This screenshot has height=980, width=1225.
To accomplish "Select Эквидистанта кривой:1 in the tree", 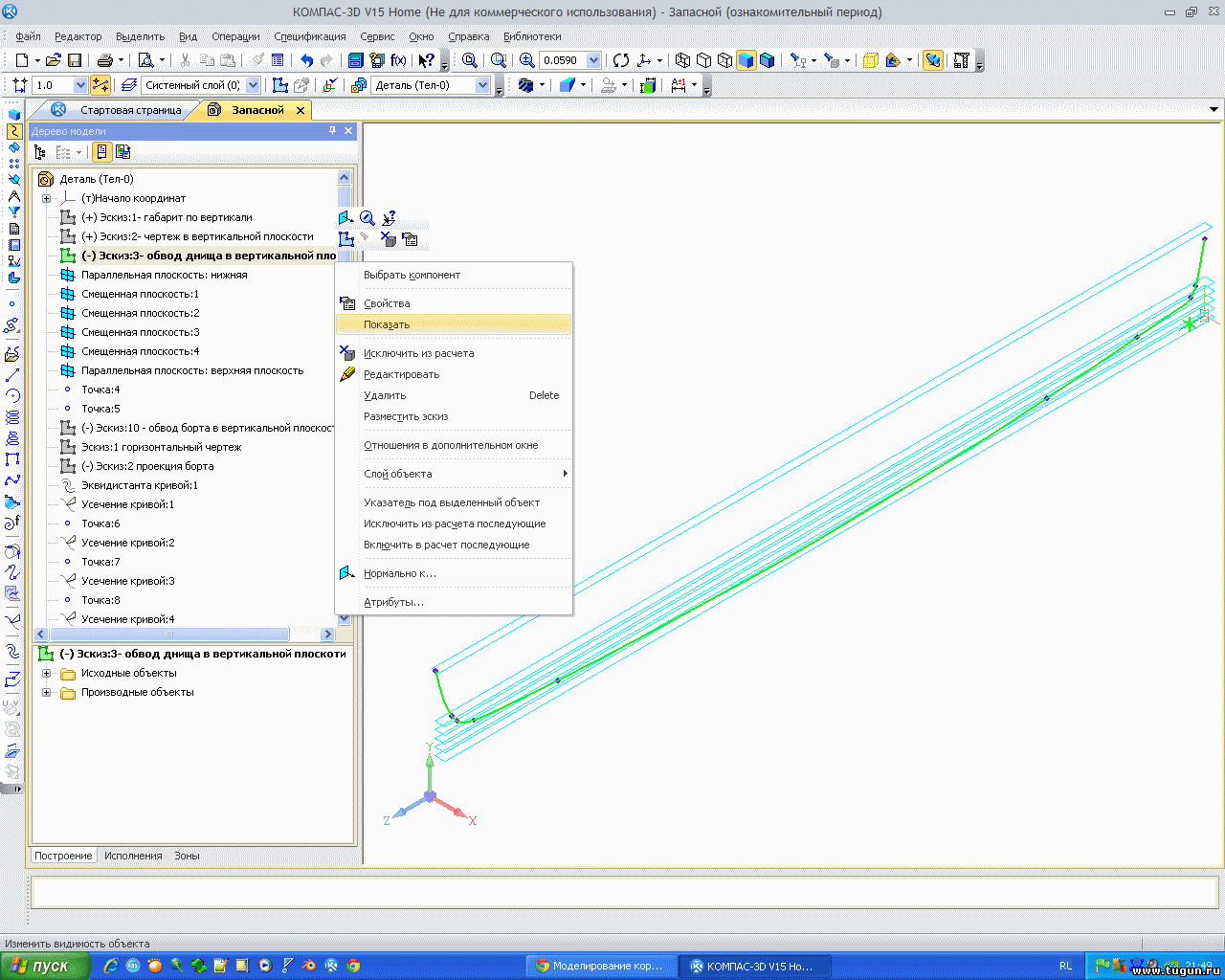I will click(x=140, y=485).
